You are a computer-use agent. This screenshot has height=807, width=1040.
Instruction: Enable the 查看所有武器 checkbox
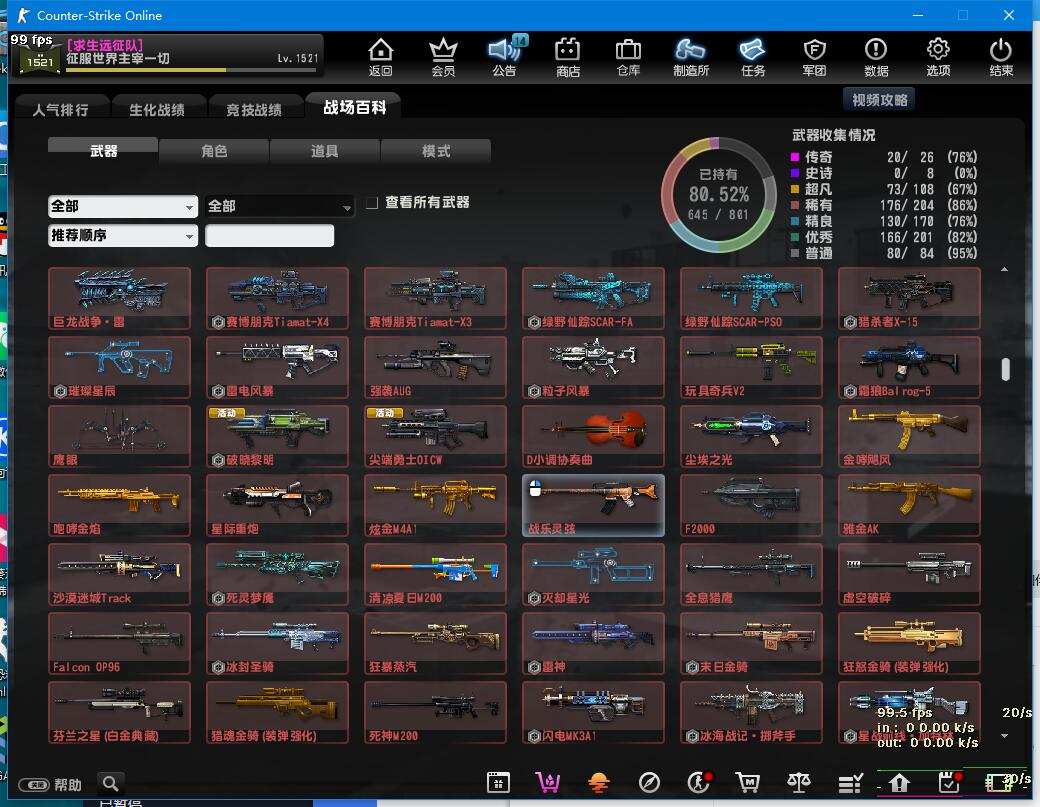pos(371,202)
